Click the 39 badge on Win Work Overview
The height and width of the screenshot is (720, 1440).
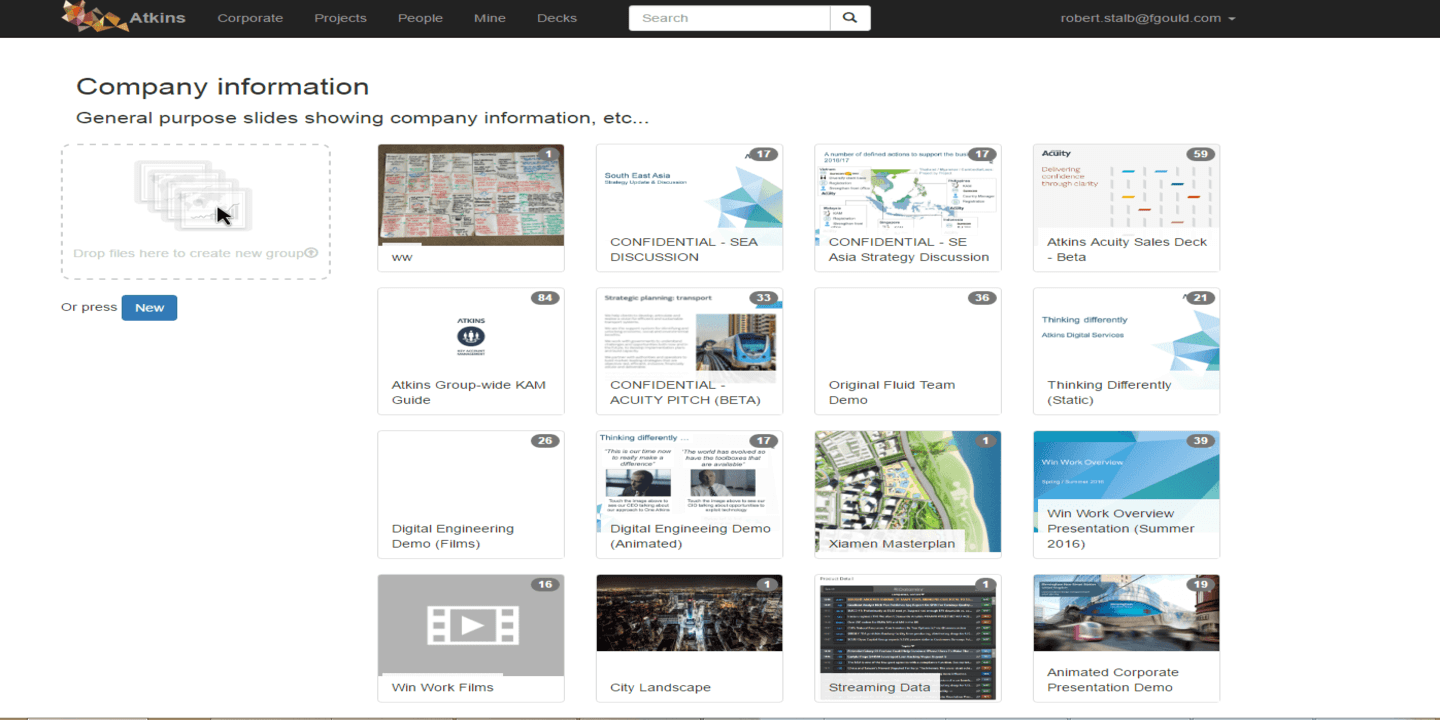(1200, 441)
